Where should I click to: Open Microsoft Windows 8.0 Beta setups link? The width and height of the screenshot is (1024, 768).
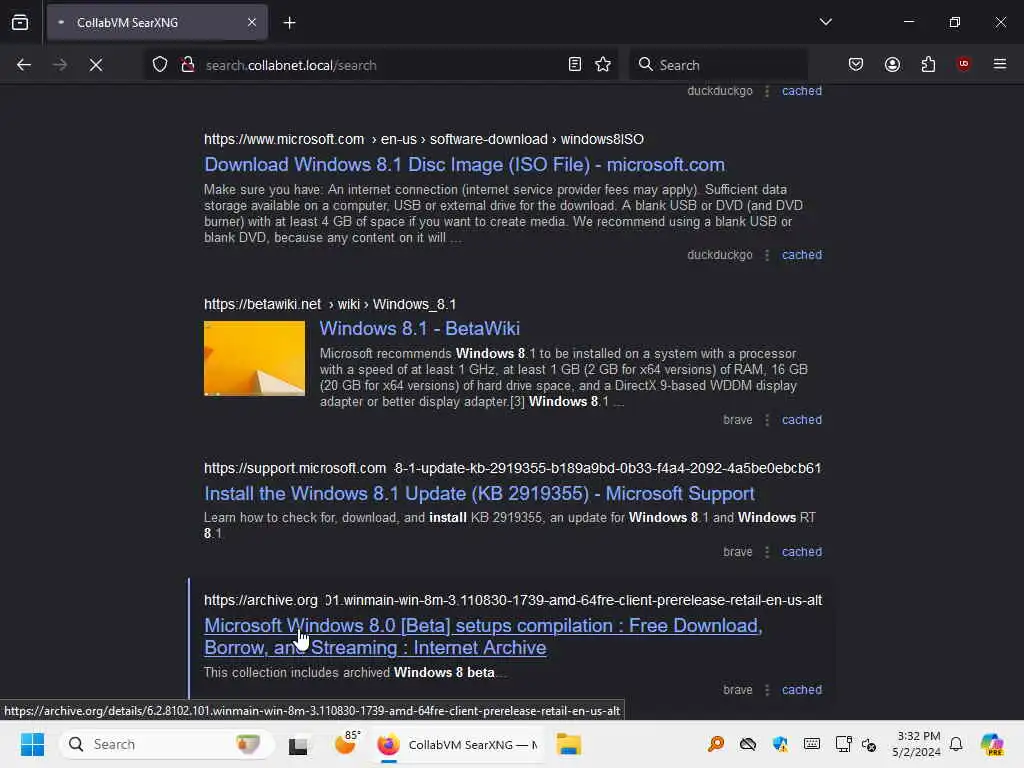click(483, 636)
